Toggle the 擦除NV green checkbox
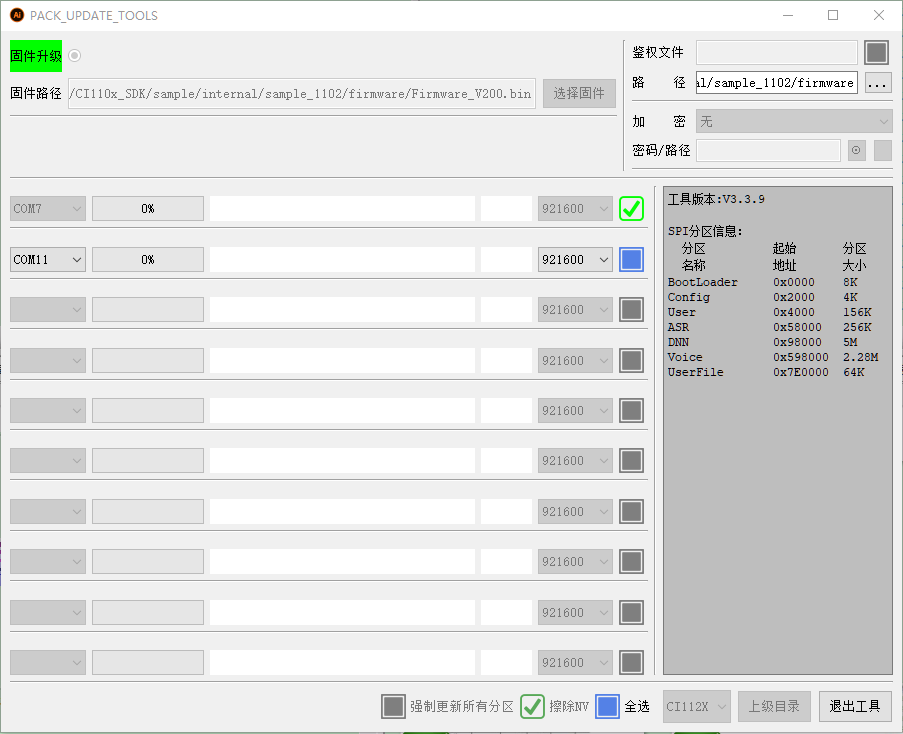 [532, 706]
